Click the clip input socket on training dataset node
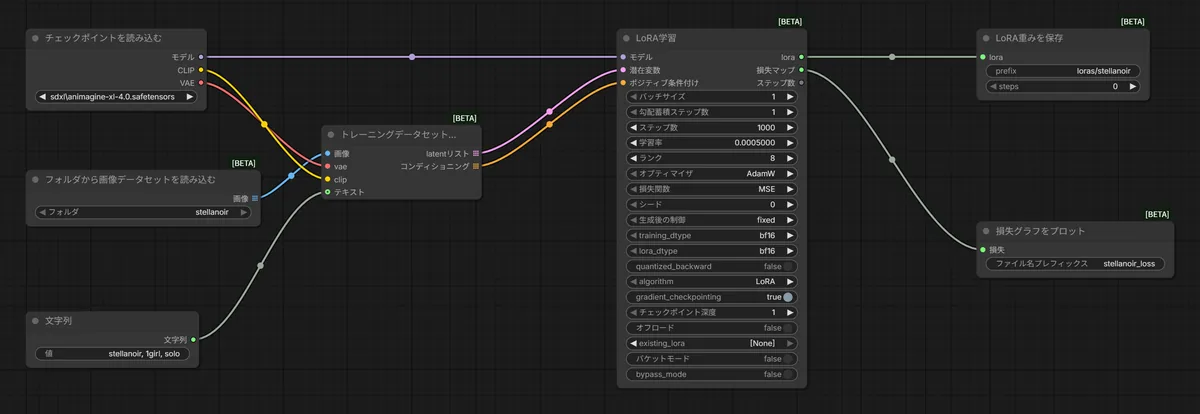Image resolution: width=1200 pixels, height=414 pixels. pos(327,179)
